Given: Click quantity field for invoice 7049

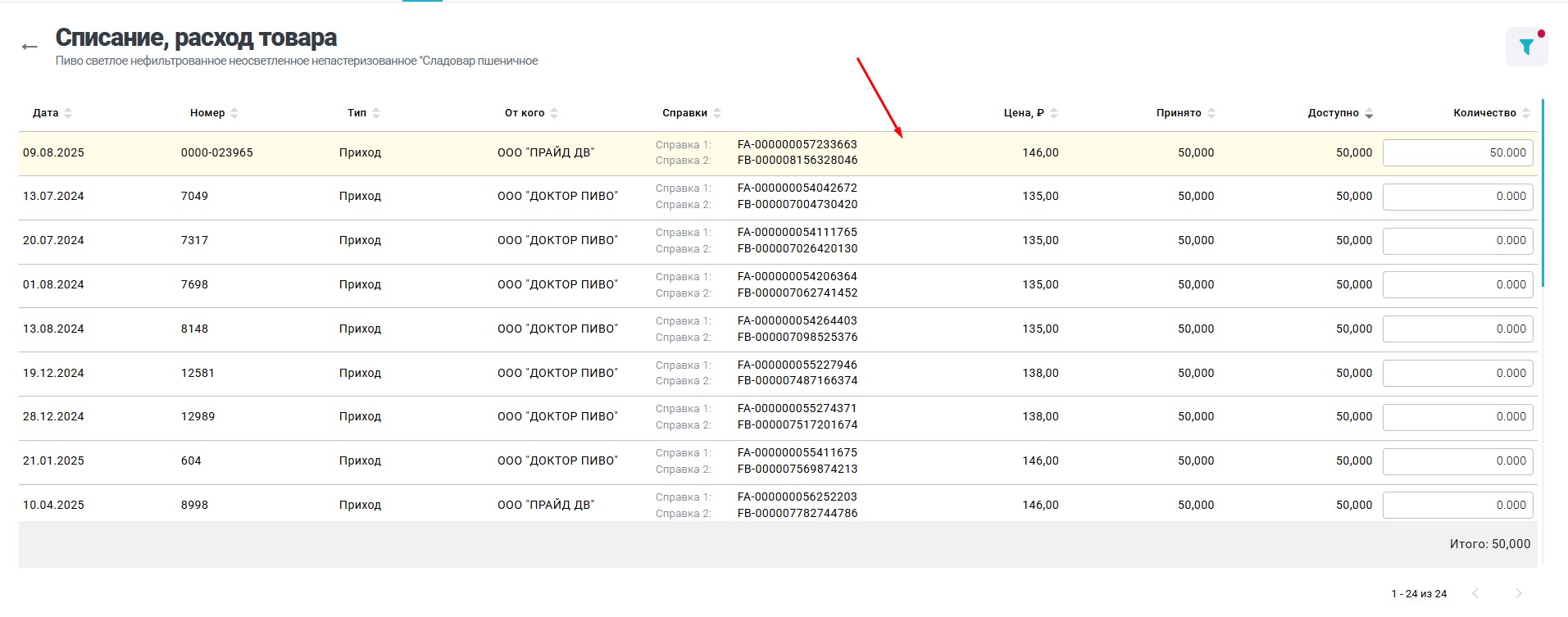Looking at the screenshot, I should (1457, 197).
